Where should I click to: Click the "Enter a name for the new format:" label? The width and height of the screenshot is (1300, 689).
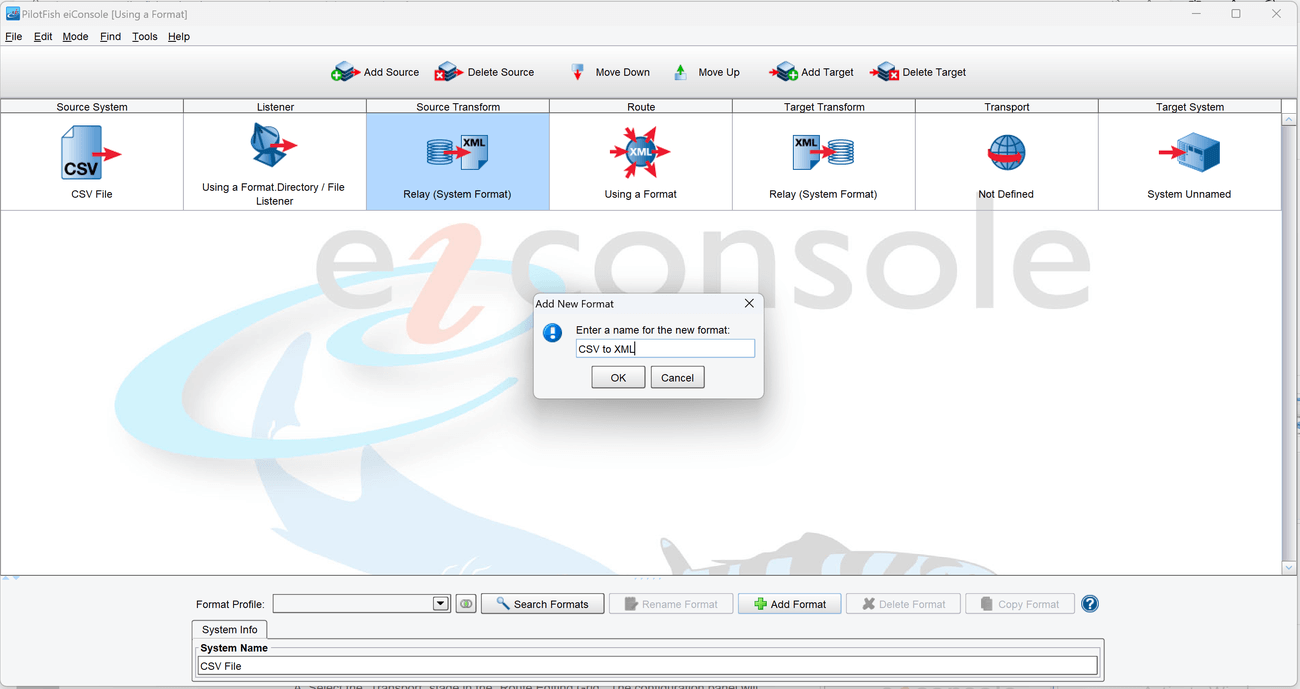(x=653, y=330)
